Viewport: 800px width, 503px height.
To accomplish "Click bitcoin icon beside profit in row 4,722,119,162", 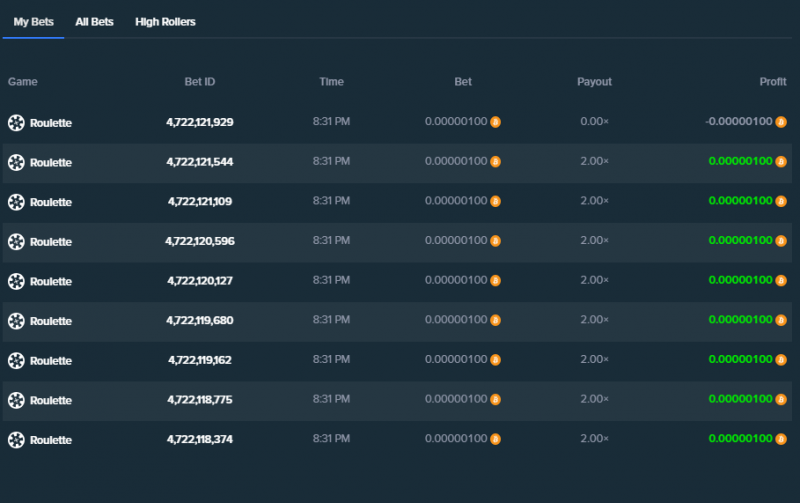I will 781,360.
